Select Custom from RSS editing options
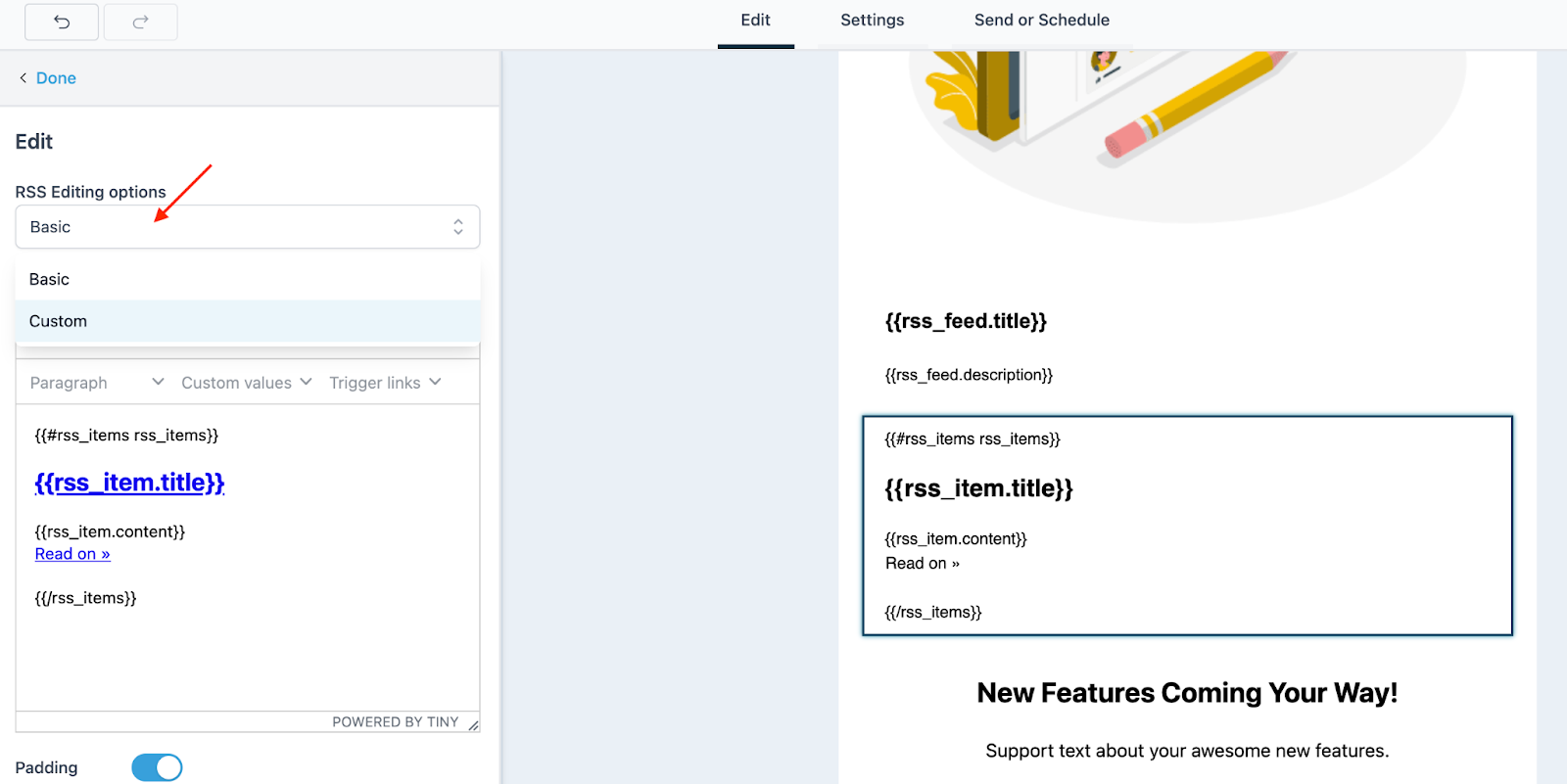The image size is (1567, 784). coord(59,321)
